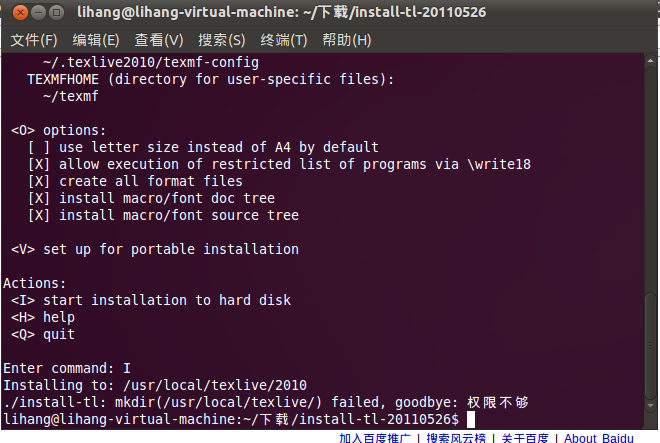Minimize the terminal window
Image resolution: width=660 pixels, height=443 pixels.
point(38,13)
